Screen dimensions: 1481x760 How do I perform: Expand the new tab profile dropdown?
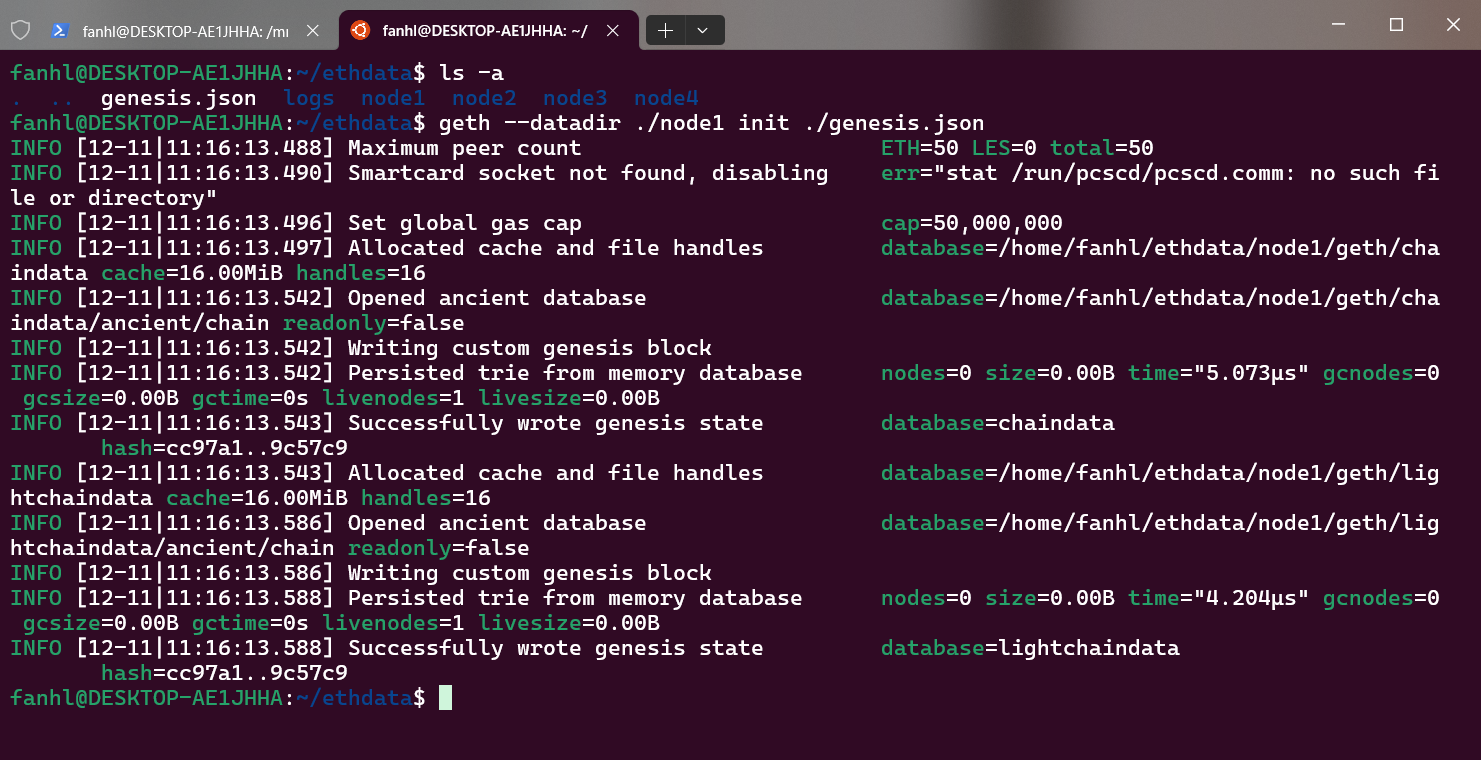pos(703,31)
